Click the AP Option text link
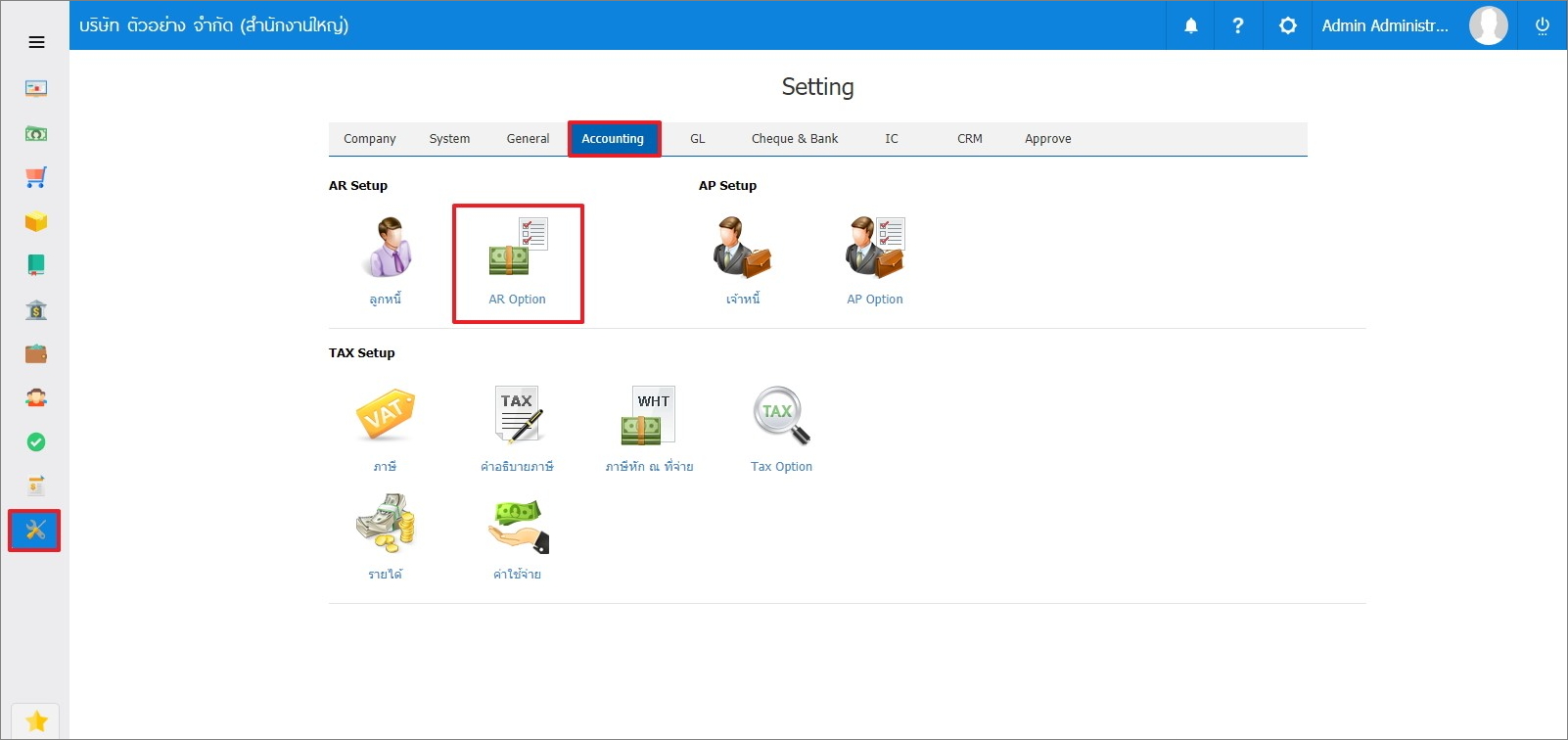This screenshot has width=1568, height=740. (x=875, y=300)
